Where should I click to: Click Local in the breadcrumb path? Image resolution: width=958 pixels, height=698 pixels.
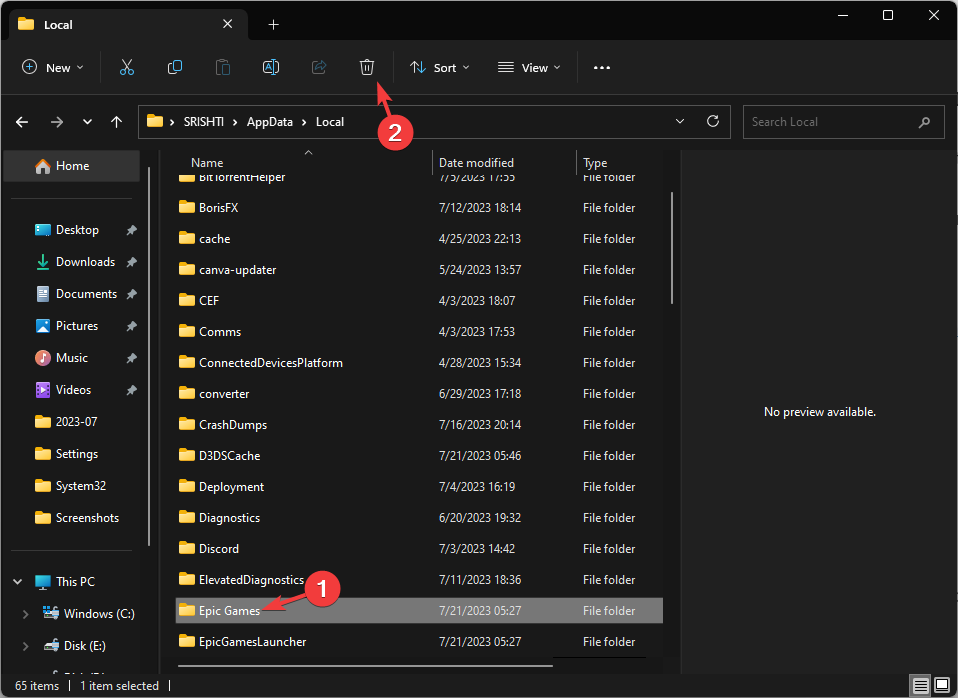coord(330,122)
